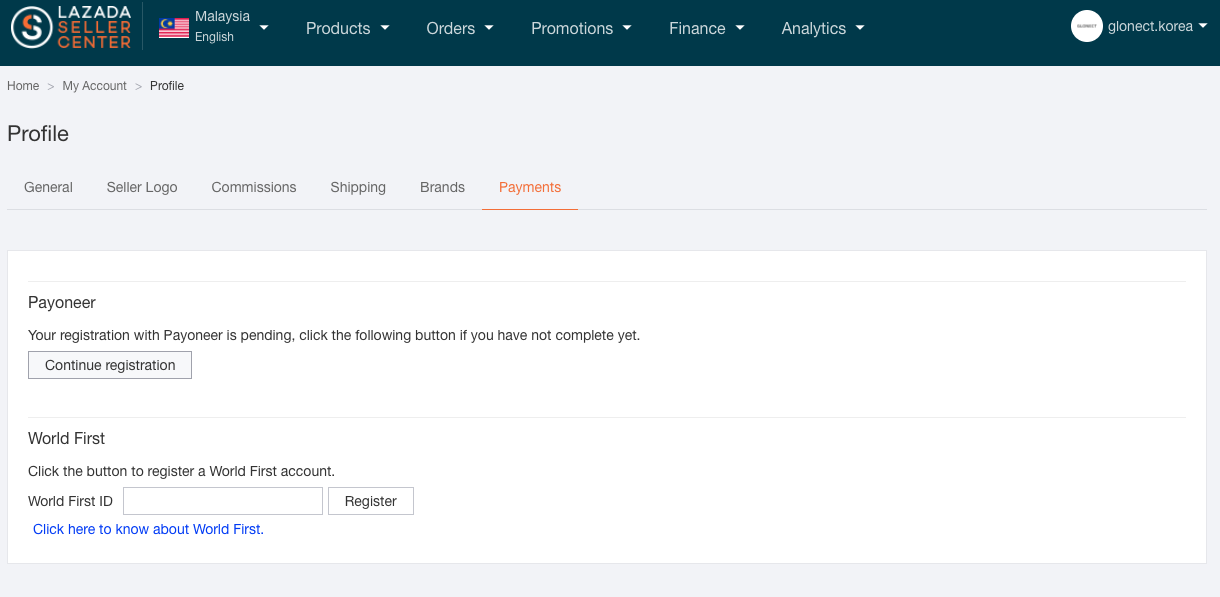Click the glonect.korea profile avatar
This screenshot has width=1220, height=597.
pos(1086,26)
